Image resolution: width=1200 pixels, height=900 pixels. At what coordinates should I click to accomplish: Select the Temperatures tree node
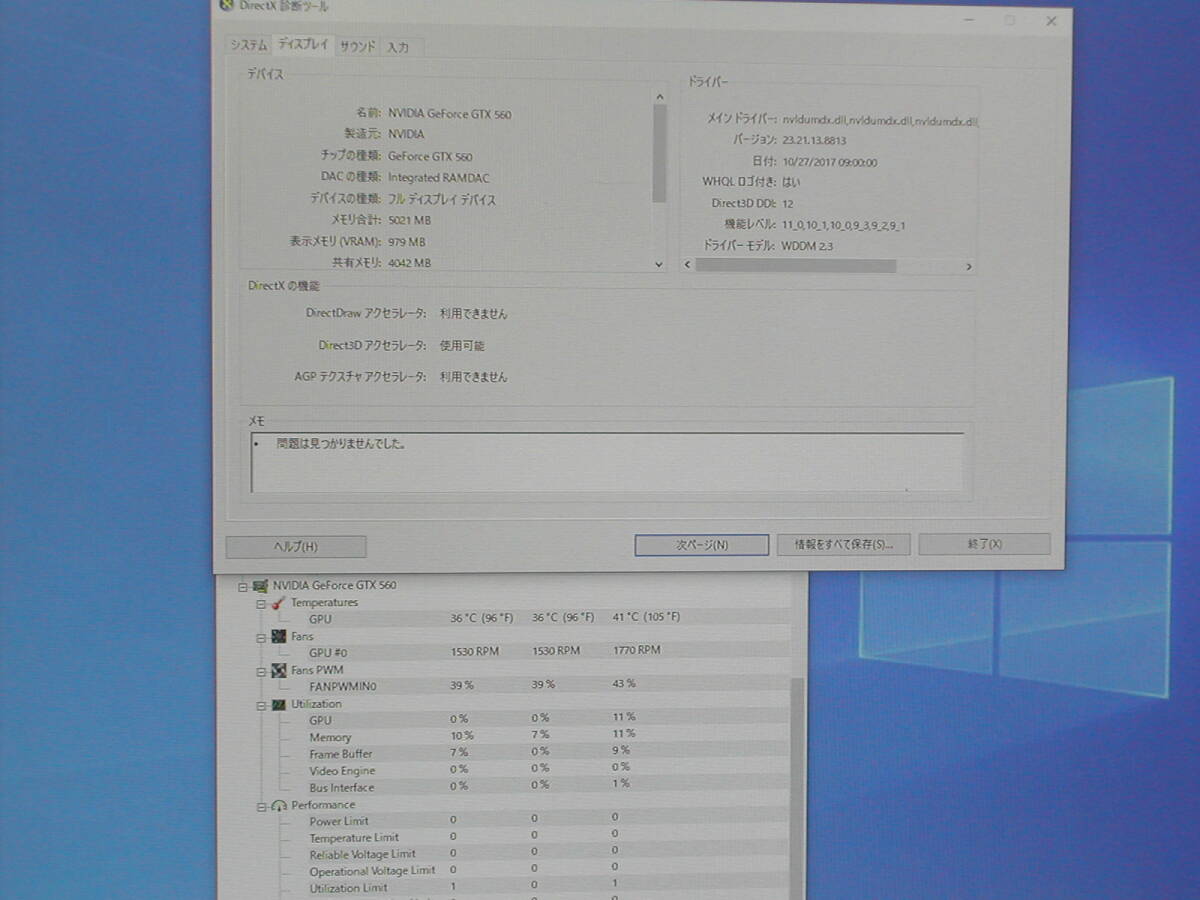pyautogui.click(x=324, y=603)
